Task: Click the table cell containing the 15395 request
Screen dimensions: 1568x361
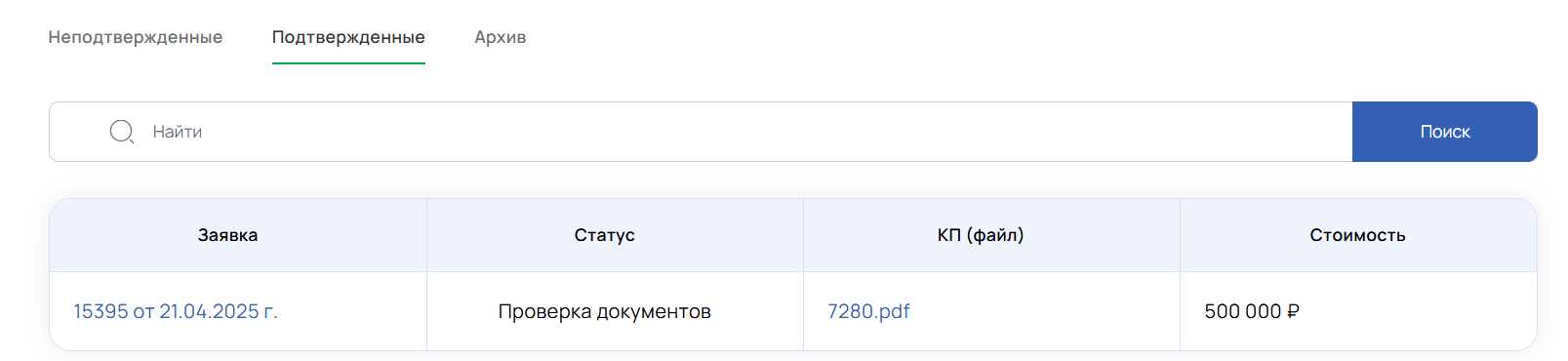Action: pos(238,311)
